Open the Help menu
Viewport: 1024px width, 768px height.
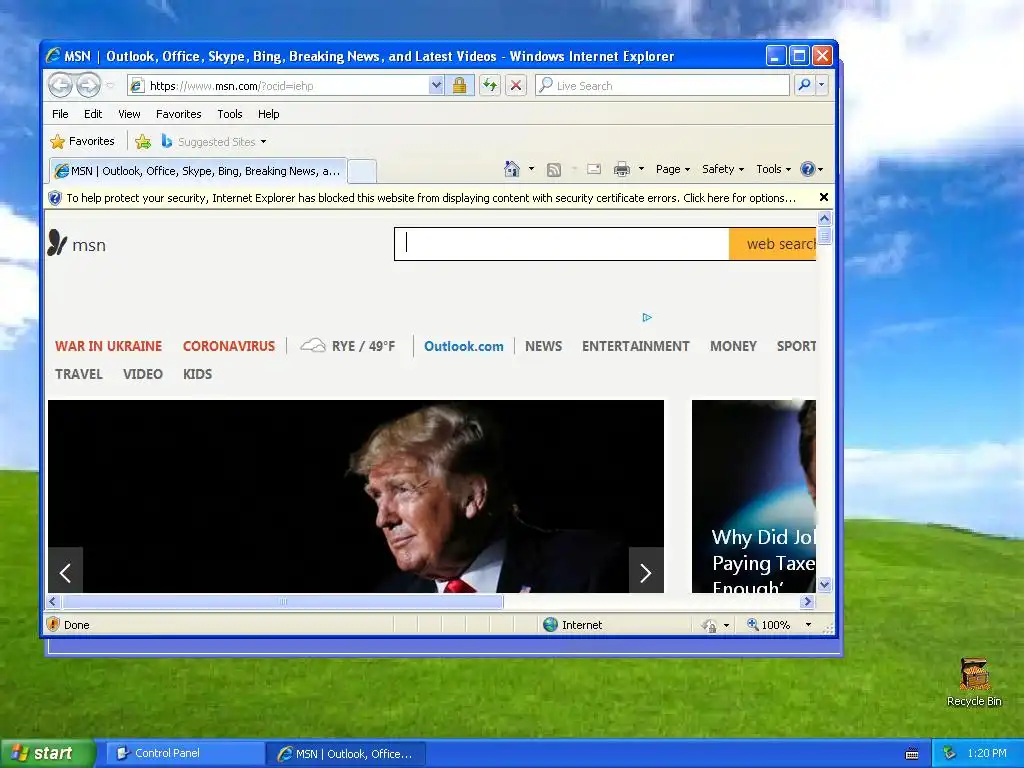tap(268, 114)
